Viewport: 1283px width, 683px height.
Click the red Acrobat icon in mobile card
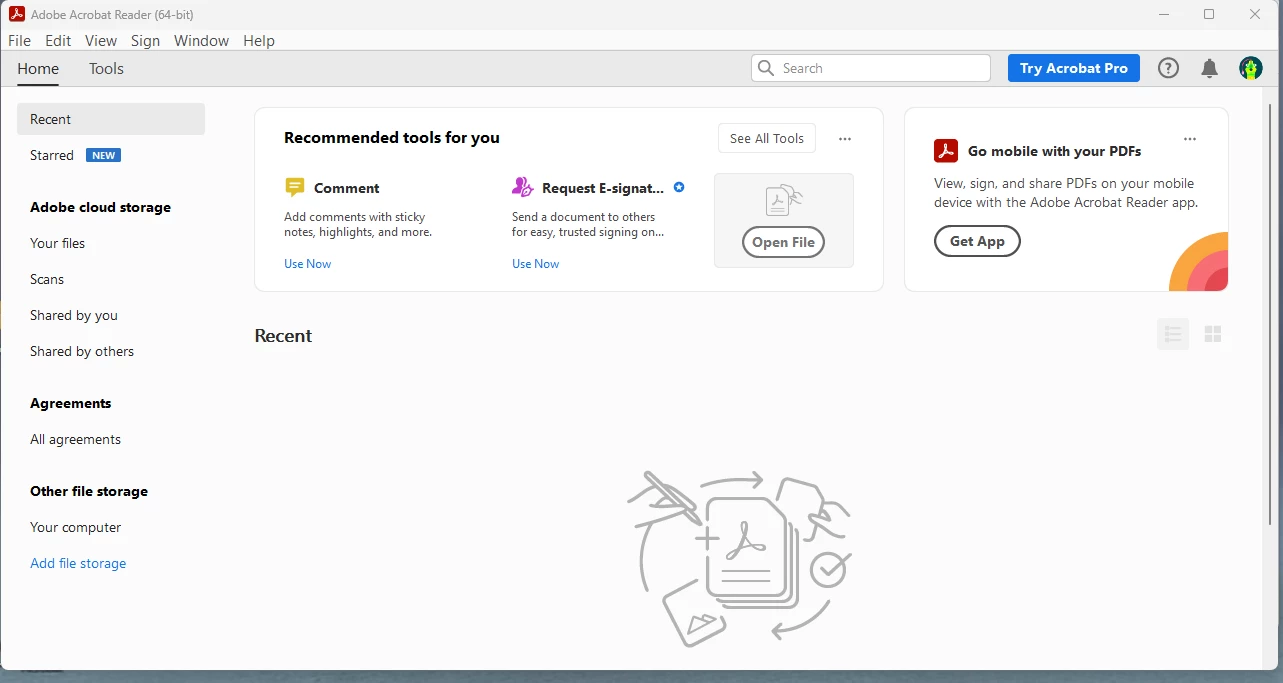pos(946,151)
